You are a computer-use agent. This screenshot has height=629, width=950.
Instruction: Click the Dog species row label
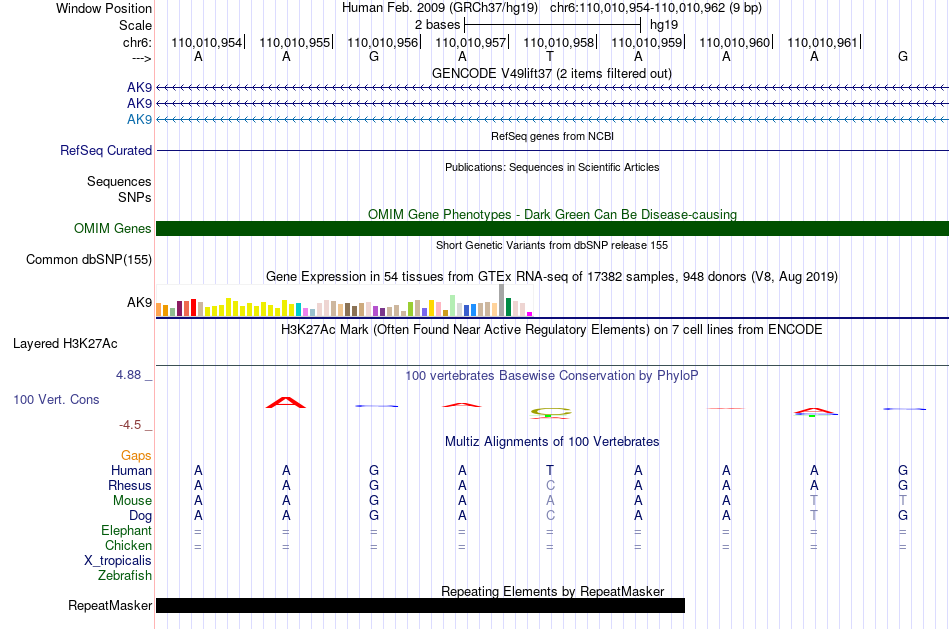coord(140,516)
